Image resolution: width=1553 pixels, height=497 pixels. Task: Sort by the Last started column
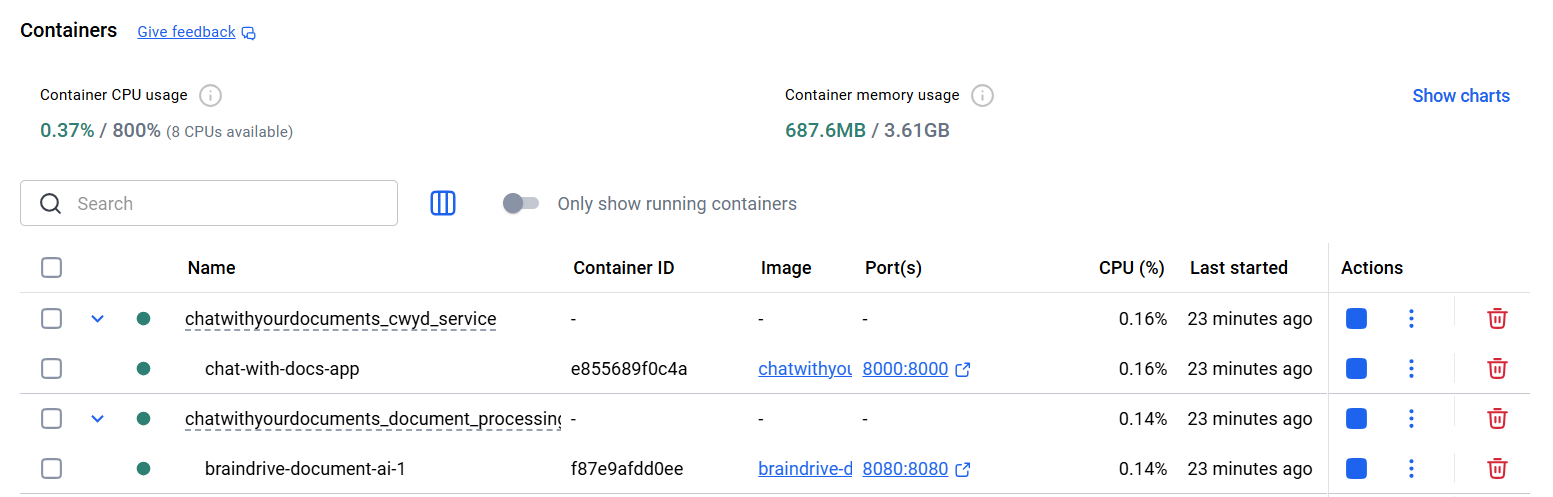(x=1238, y=268)
